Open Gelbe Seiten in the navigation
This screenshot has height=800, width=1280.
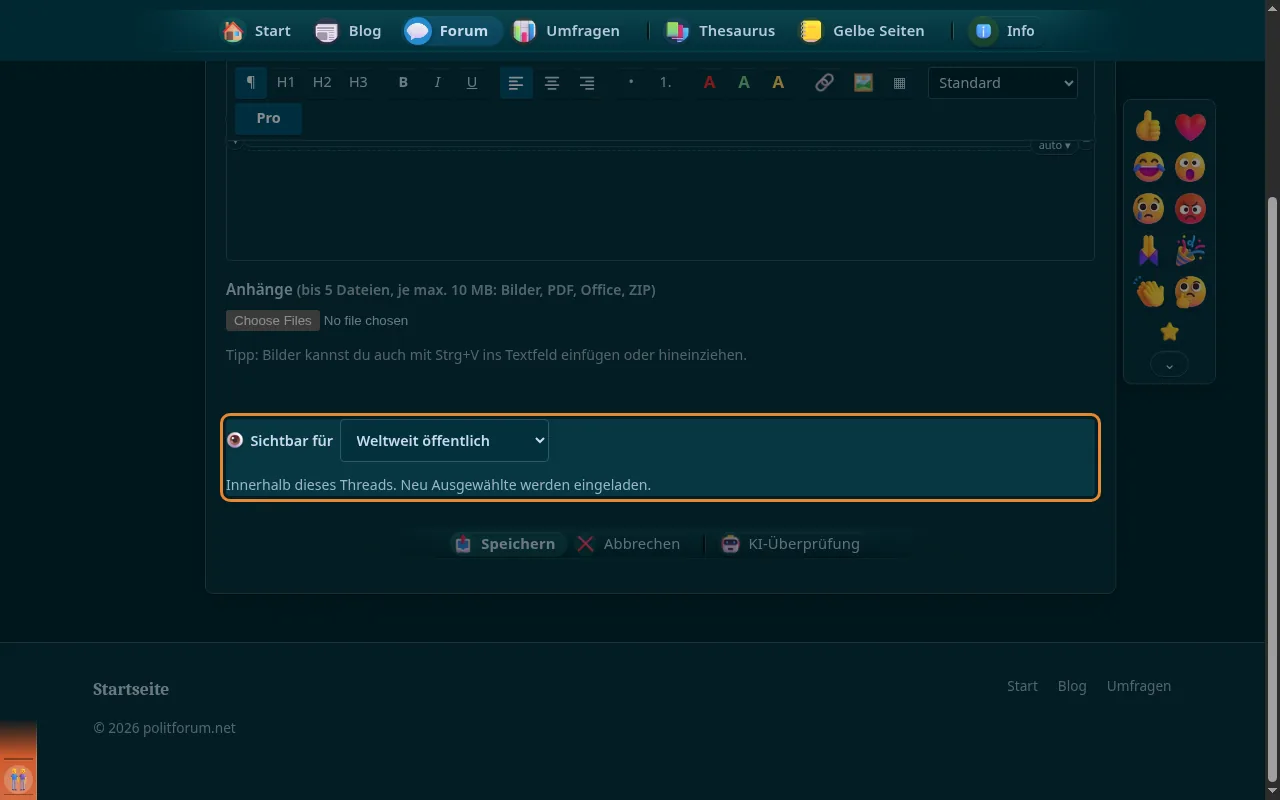861,31
